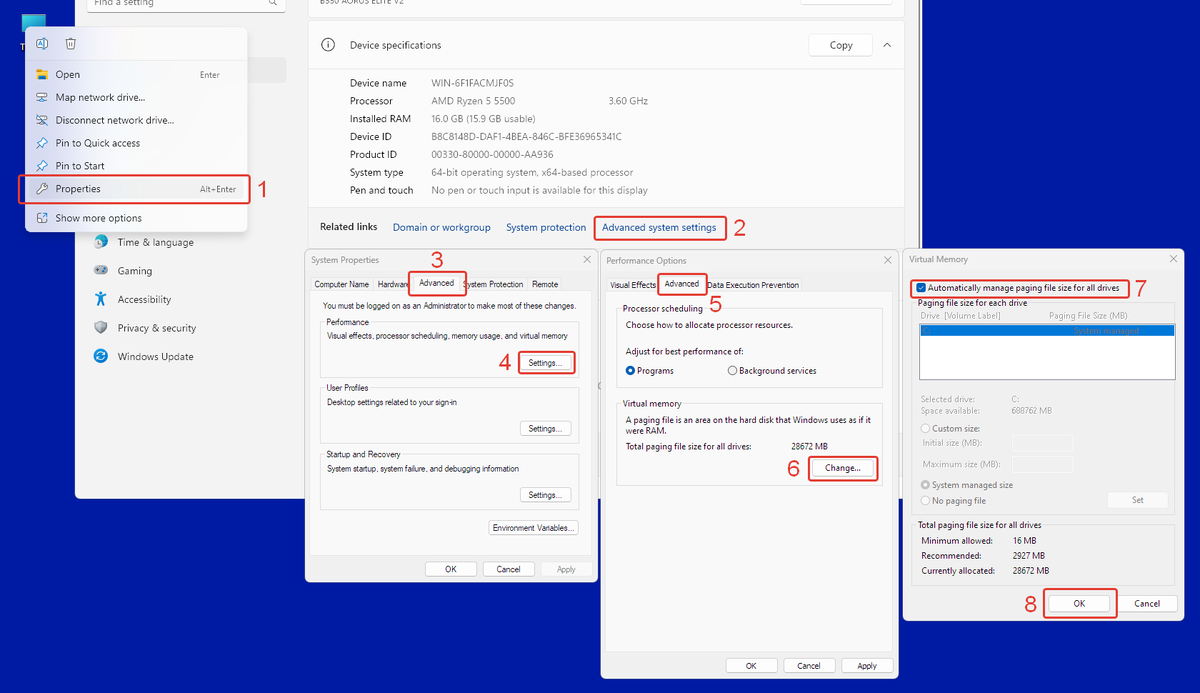The width and height of the screenshot is (1200, 693).
Task: Select No paging file radio button
Action: 925,501
